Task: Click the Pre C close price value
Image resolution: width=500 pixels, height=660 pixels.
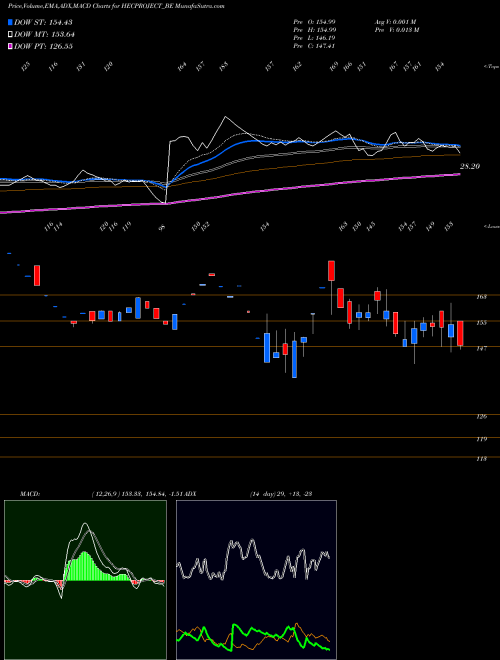Action: click(x=314, y=45)
